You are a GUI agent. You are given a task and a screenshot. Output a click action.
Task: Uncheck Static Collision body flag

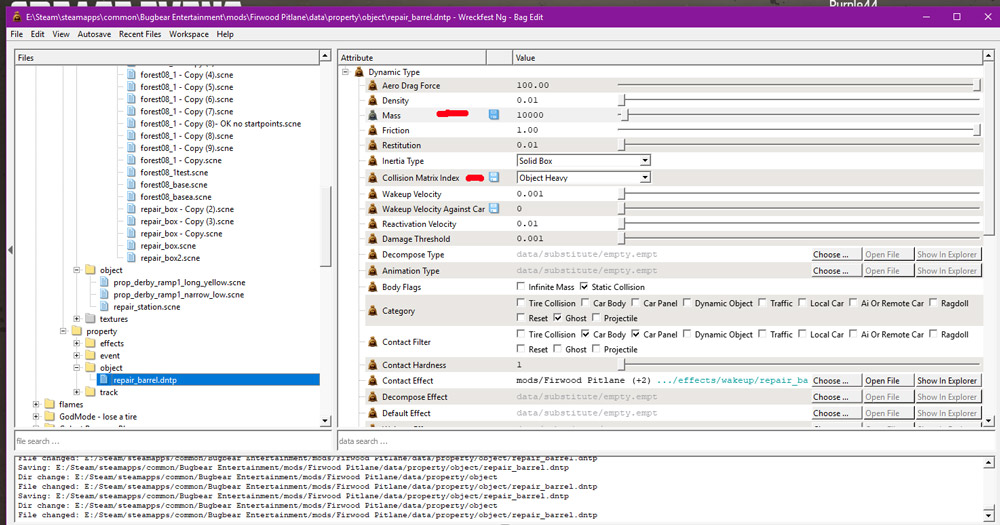click(x=584, y=286)
